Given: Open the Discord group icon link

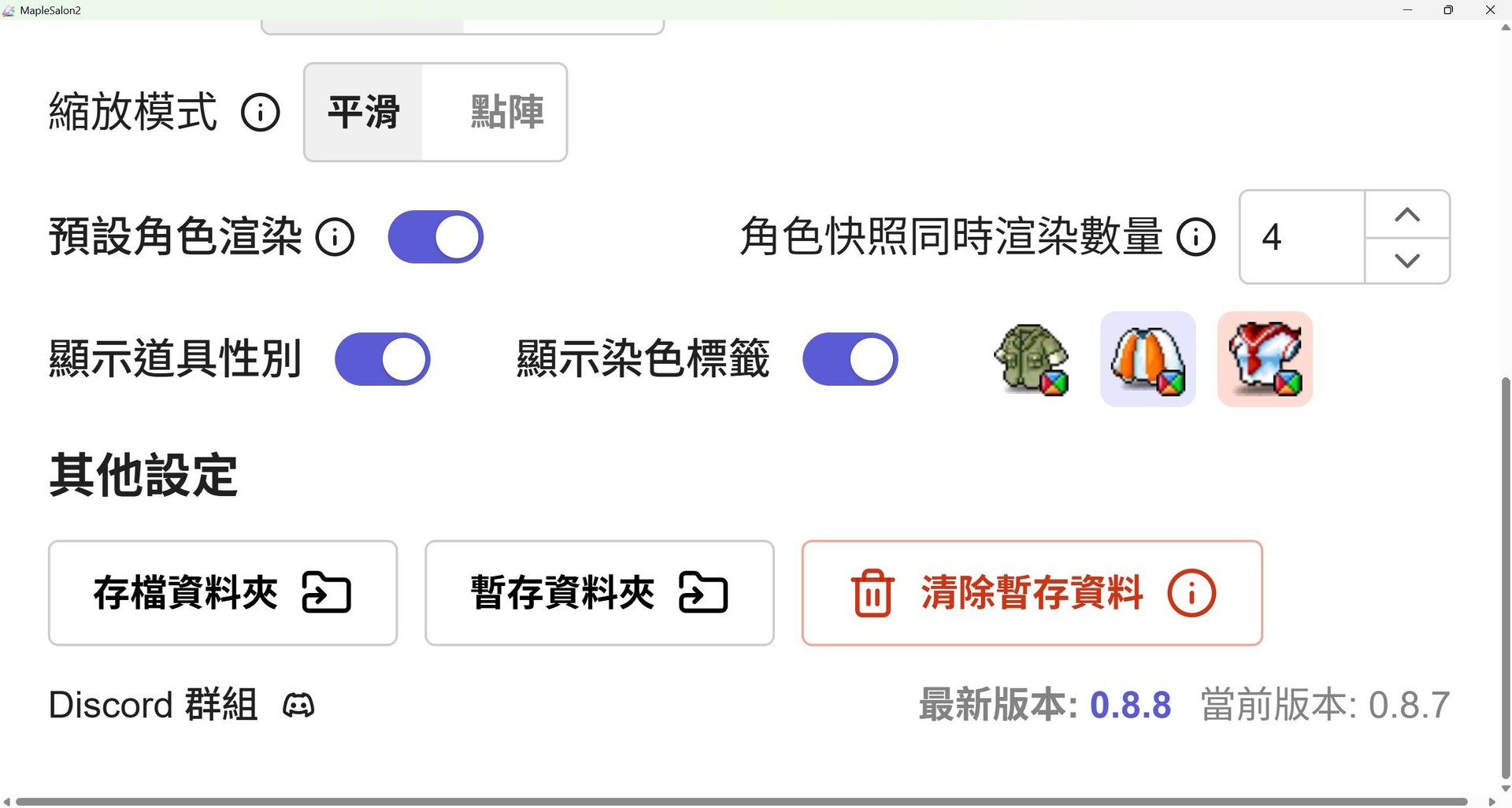Looking at the screenshot, I should click(x=298, y=705).
